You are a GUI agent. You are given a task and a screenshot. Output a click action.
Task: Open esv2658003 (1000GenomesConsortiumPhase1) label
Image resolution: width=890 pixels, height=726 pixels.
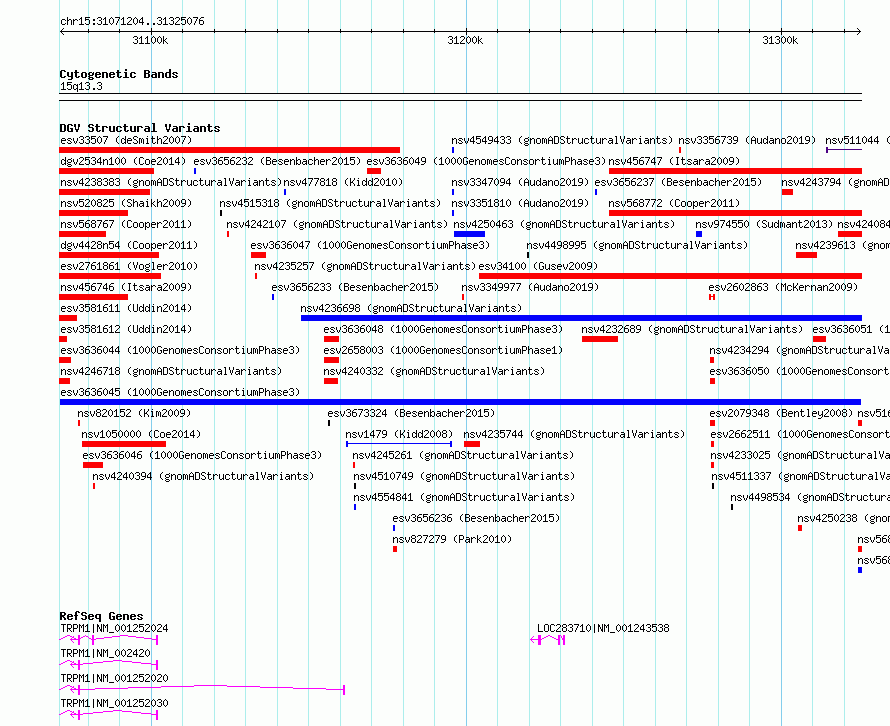[443, 350]
